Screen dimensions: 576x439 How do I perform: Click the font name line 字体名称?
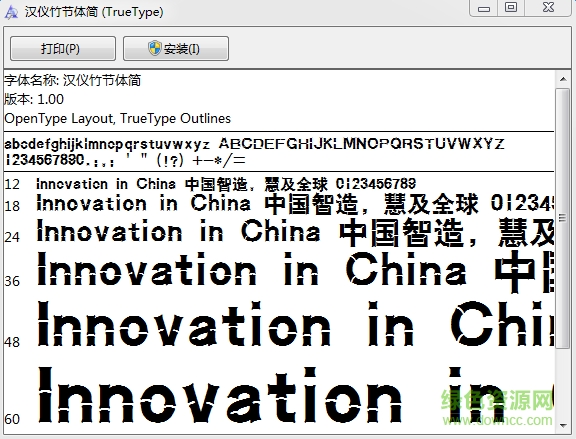coord(73,80)
